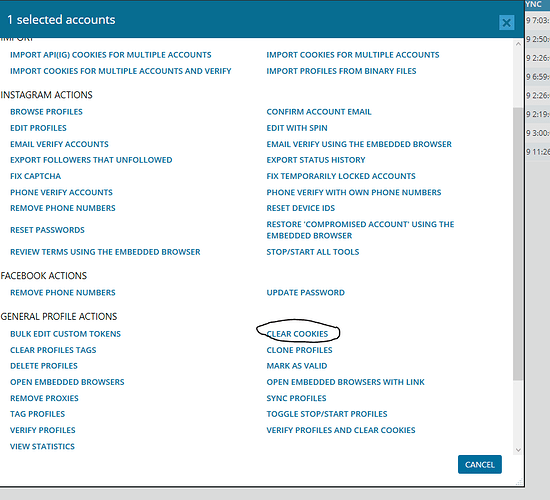Viewport: 550px width, 500px height.
Task: Choose Fix Captcha action
Action: click(x=35, y=176)
